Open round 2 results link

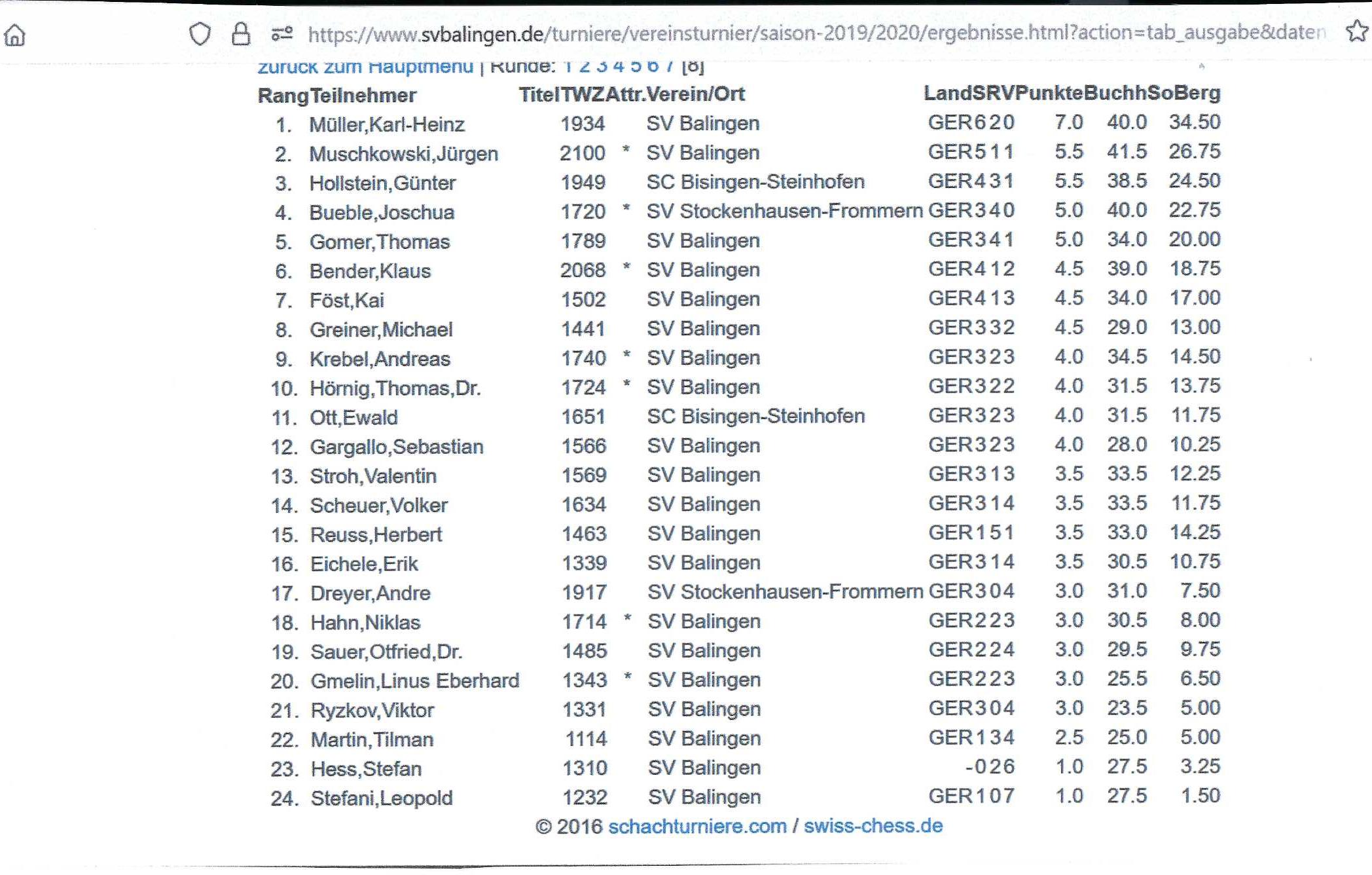(x=584, y=66)
